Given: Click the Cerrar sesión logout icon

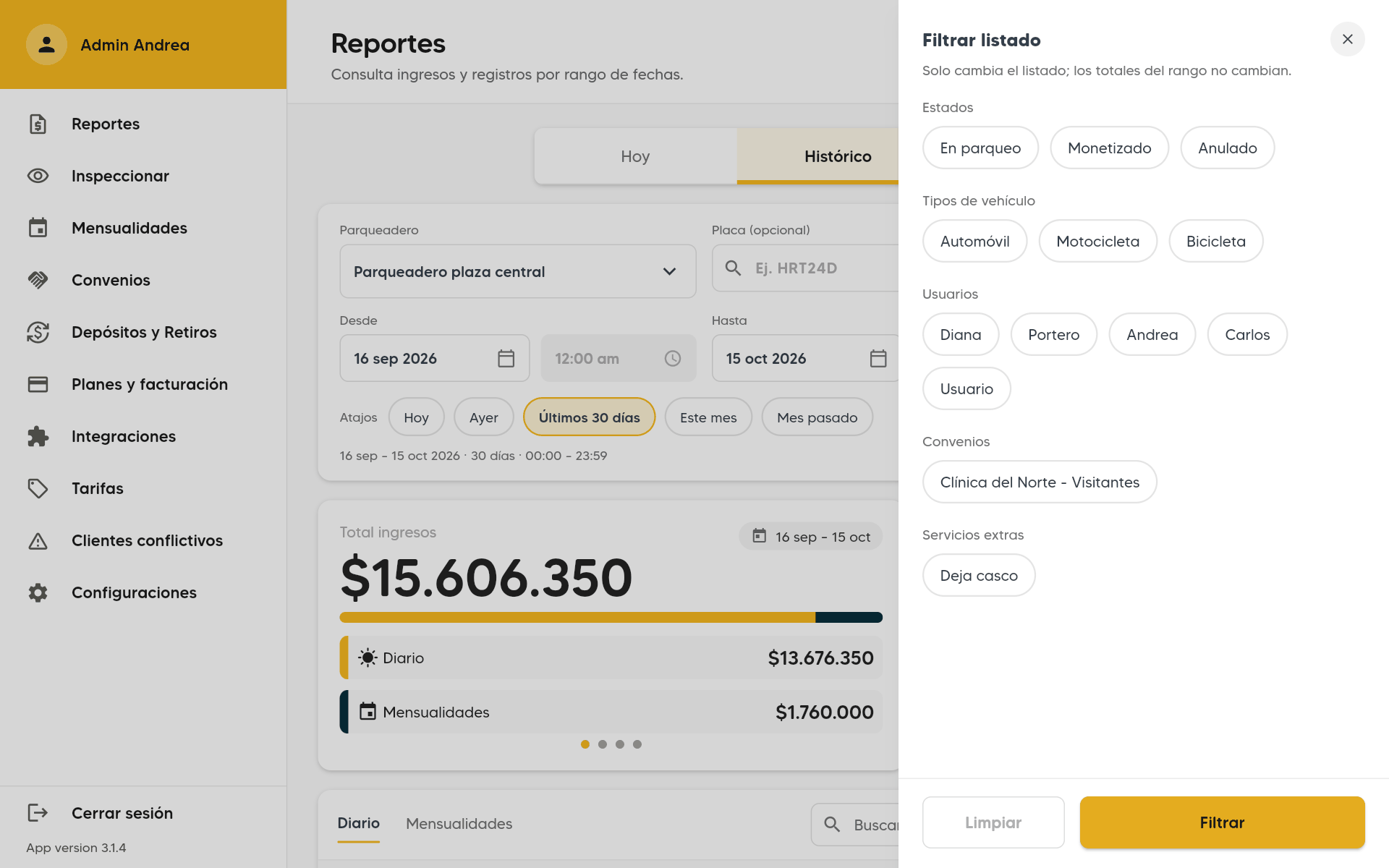Looking at the screenshot, I should pos(38,813).
